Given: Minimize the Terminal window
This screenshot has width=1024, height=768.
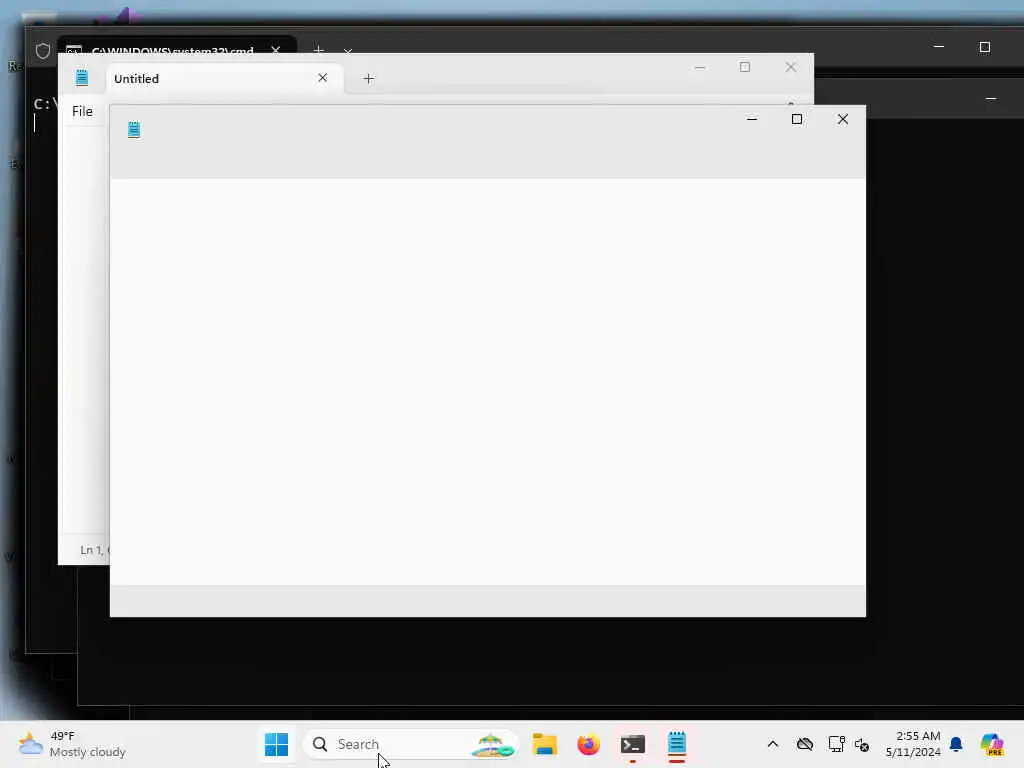Looking at the screenshot, I should pos(938,47).
